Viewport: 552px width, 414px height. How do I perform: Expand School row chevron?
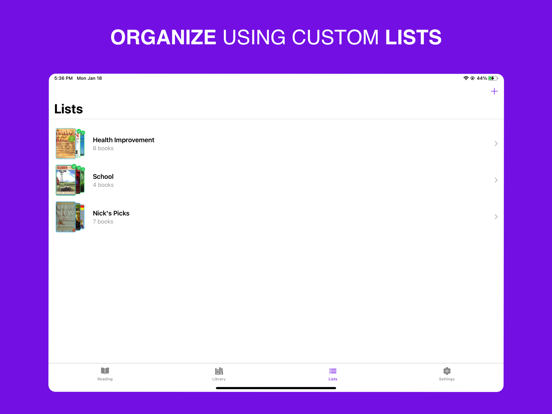point(496,180)
